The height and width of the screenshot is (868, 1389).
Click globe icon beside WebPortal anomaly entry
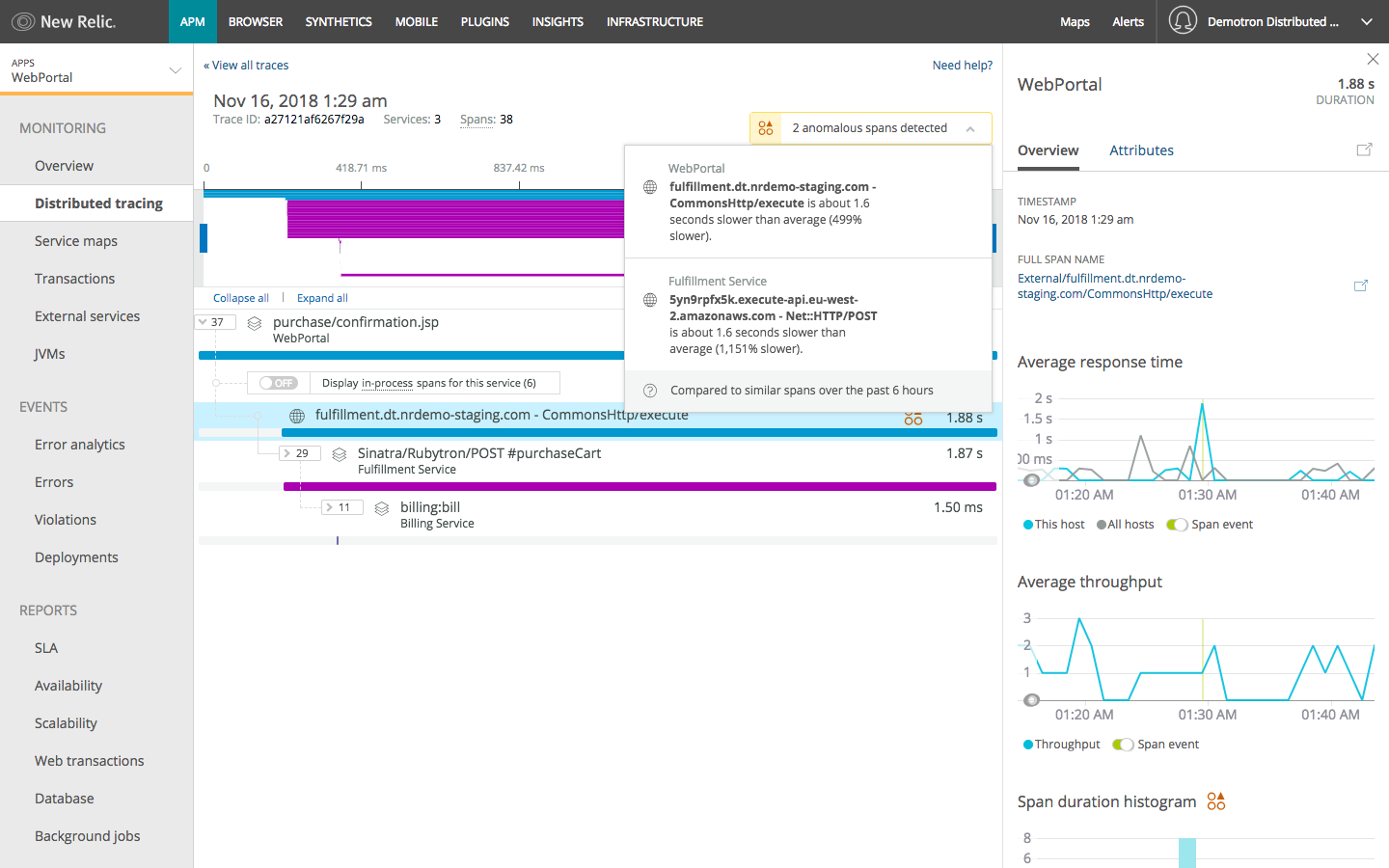point(650,187)
